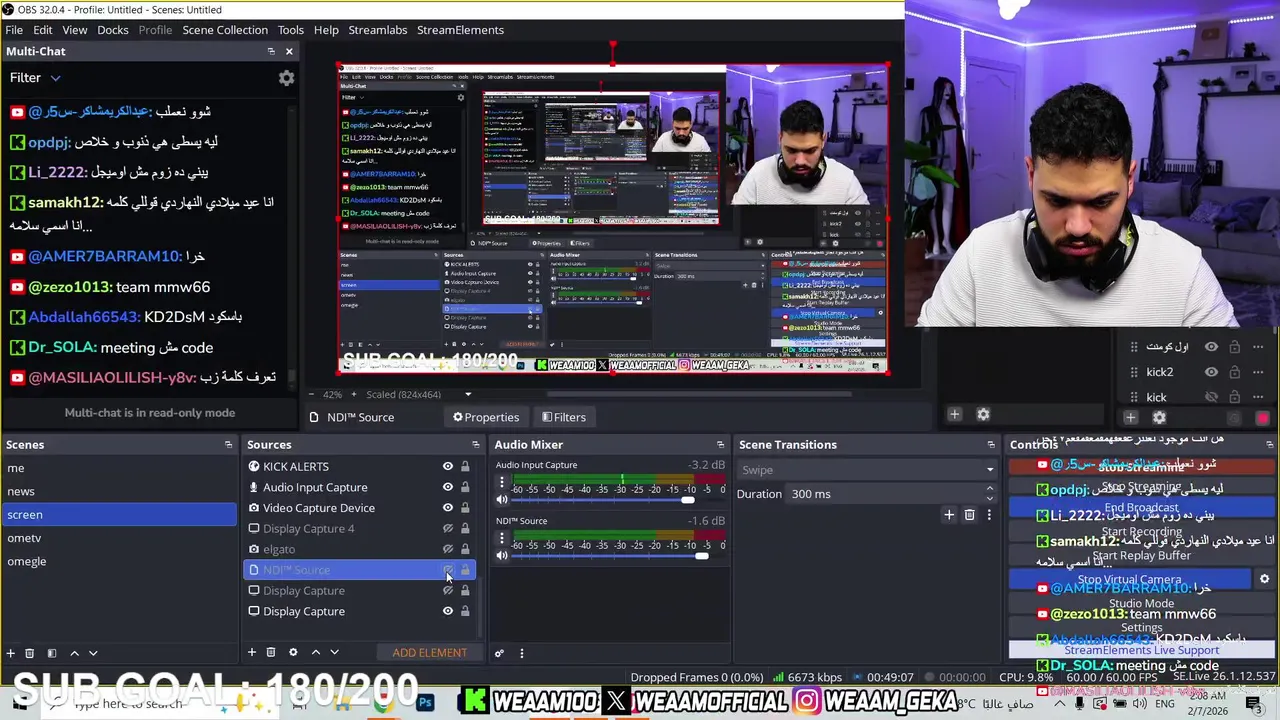Open Multi-Chat settings gear
The image size is (1280, 720).
point(286,77)
